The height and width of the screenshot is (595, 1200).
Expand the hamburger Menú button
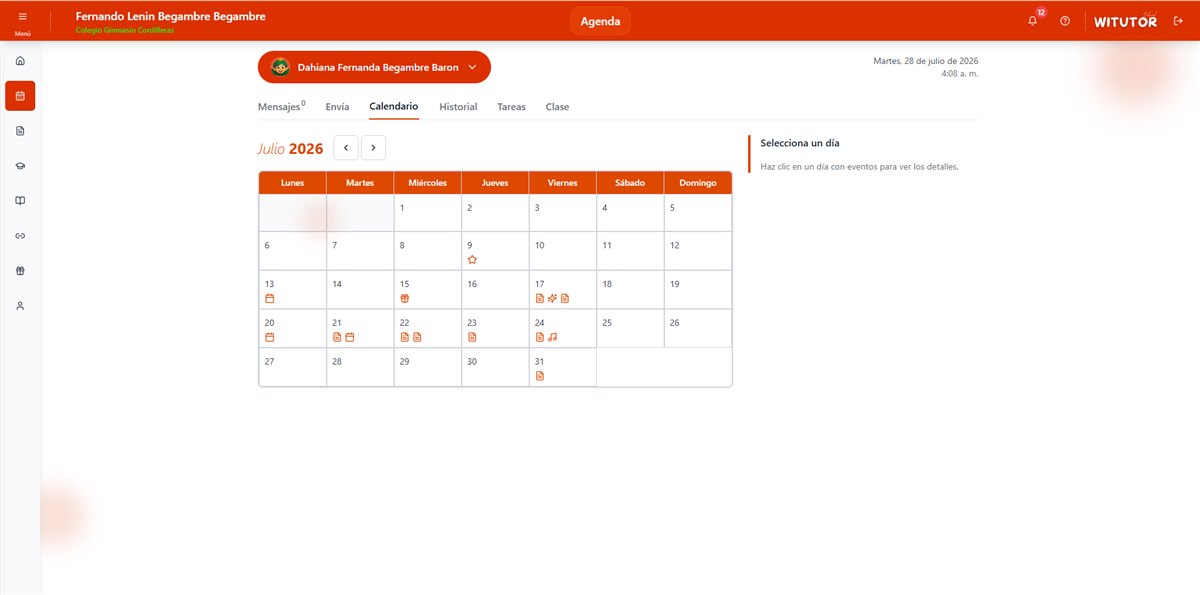pyautogui.click(x=22, y=21)
